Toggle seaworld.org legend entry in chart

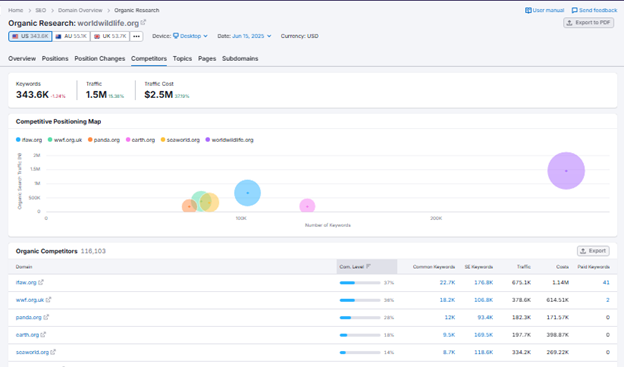(x=180, y=140)
